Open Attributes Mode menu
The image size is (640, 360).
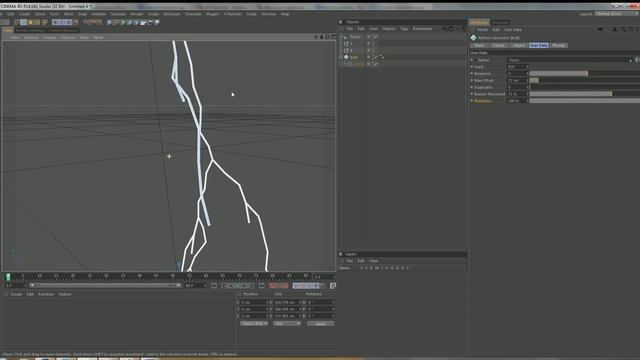coord(482,29)
